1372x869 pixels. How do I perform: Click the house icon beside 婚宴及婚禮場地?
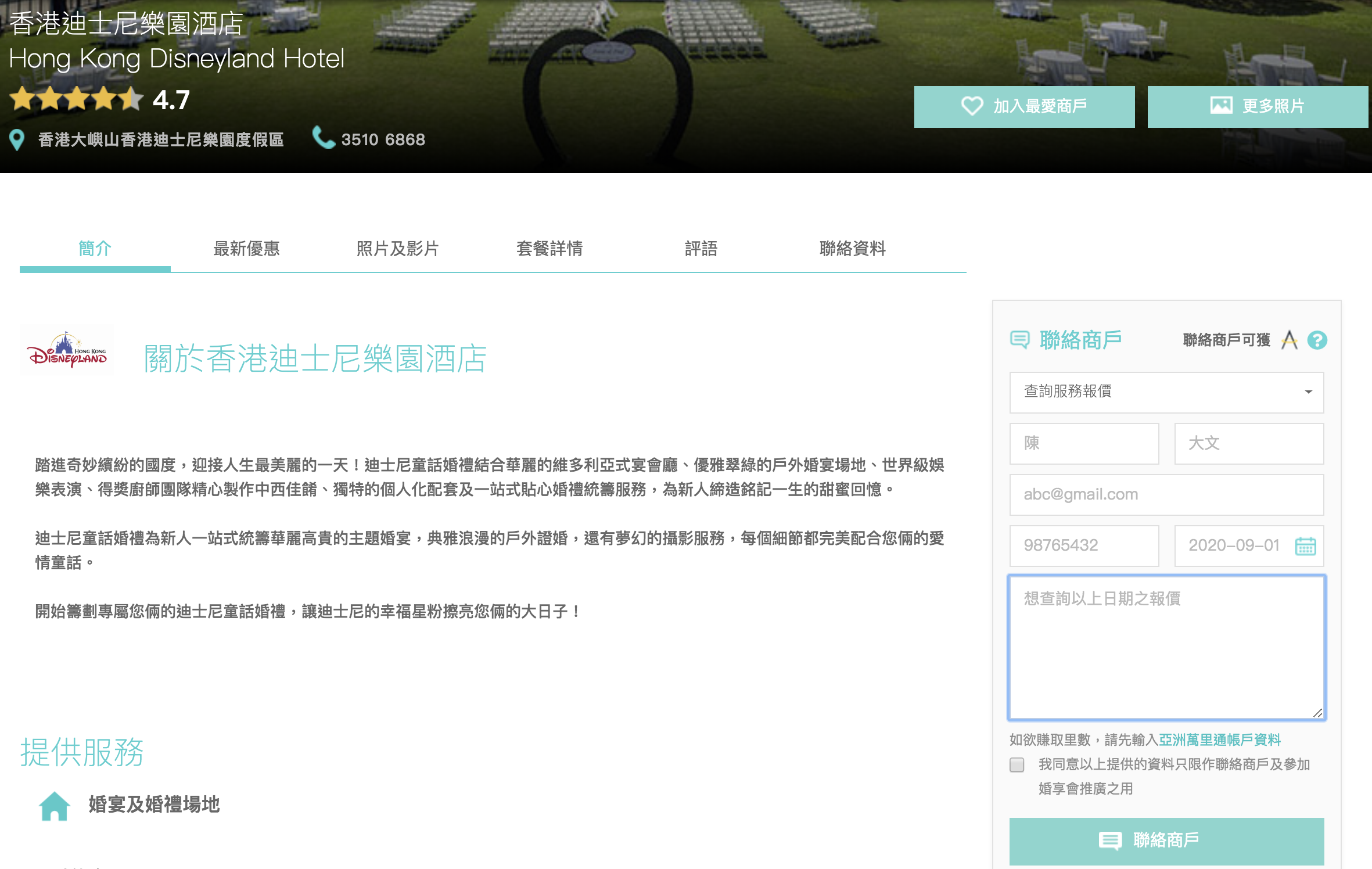tap(55, 806)
